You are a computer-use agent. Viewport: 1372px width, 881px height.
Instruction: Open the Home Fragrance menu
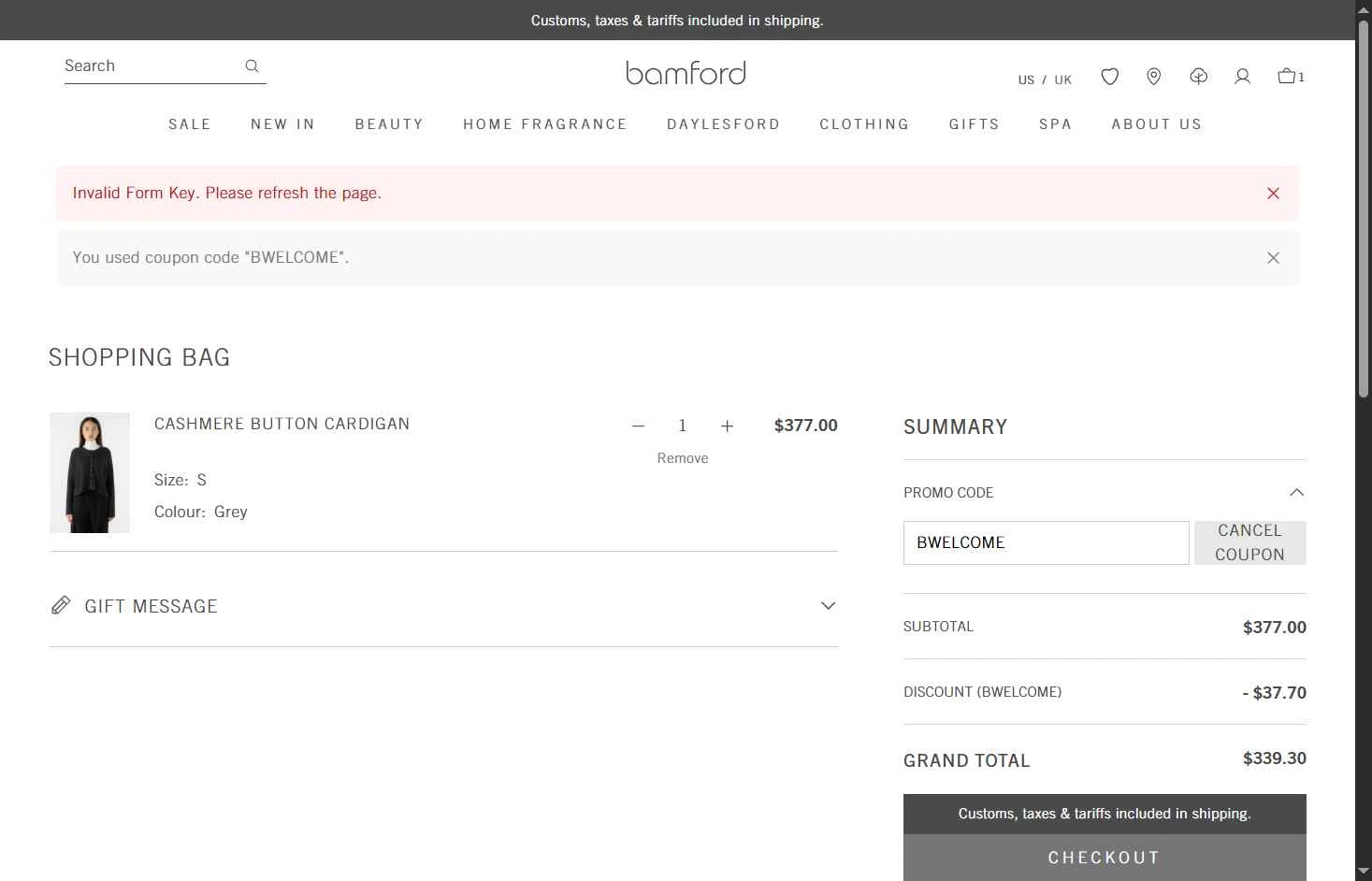point(545,124)
